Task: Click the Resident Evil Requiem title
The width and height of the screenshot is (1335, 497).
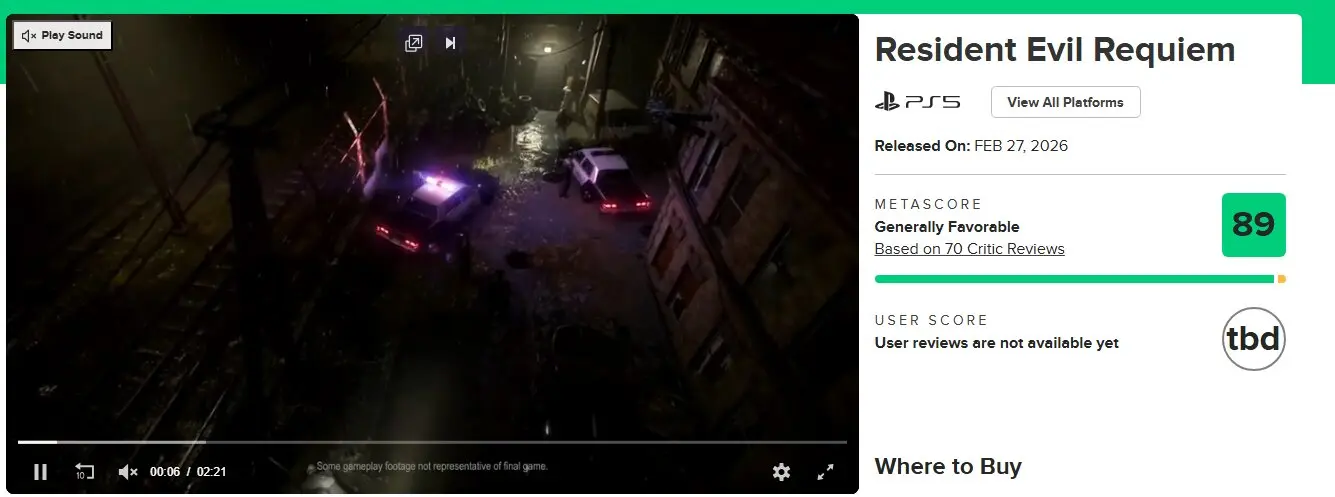Action: [x=1055, y=50]
